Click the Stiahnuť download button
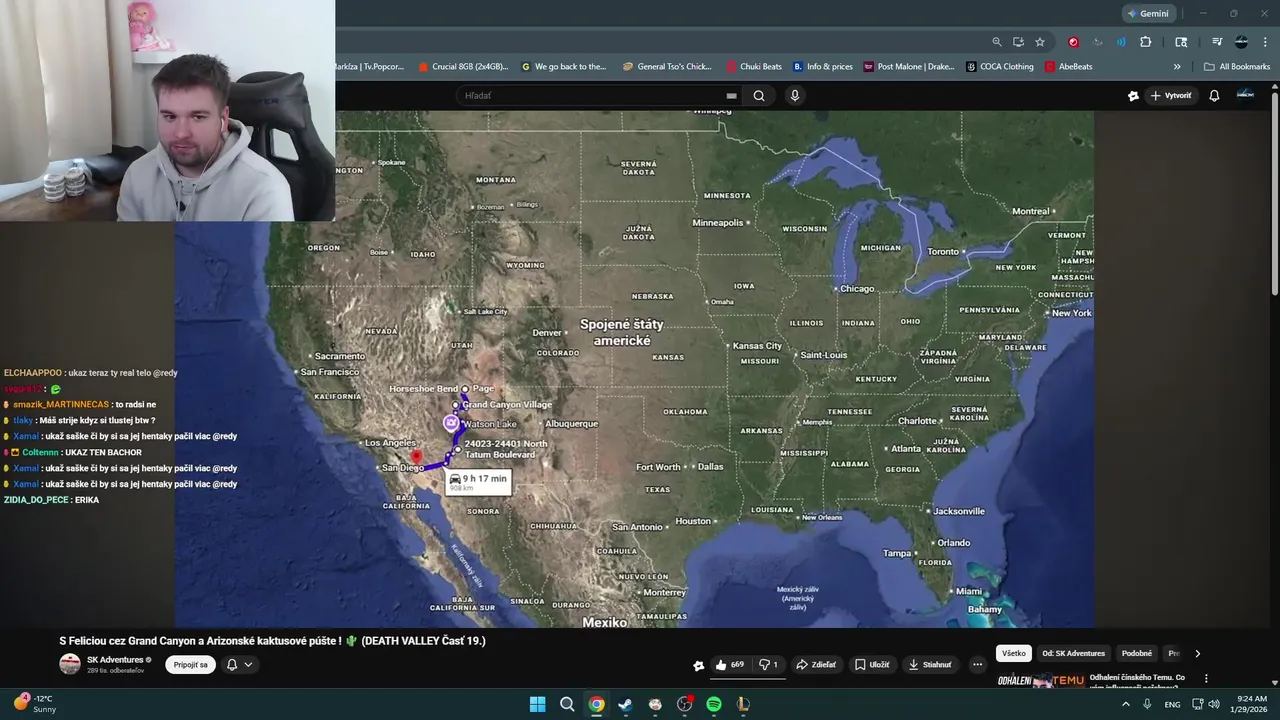 tap(930, 665)
